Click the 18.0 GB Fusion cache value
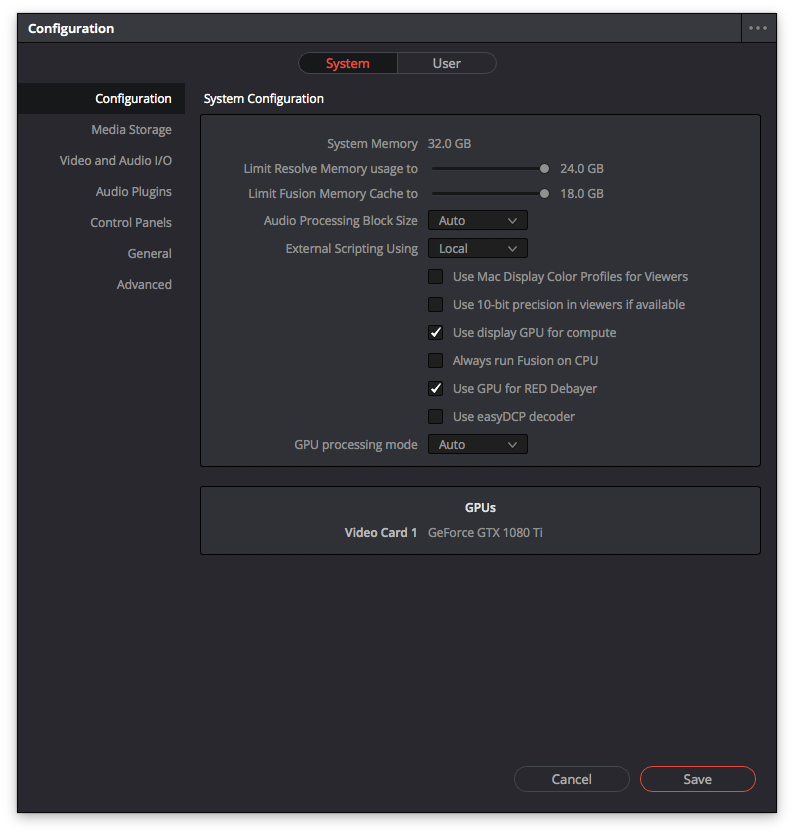 (582, 194)
